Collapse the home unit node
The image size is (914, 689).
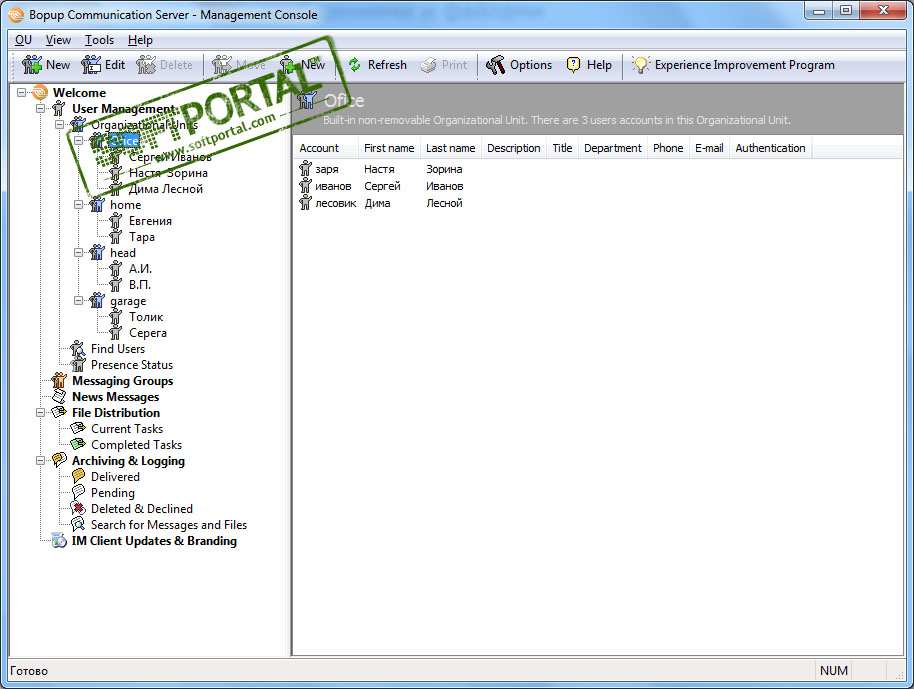pos(78,205)
